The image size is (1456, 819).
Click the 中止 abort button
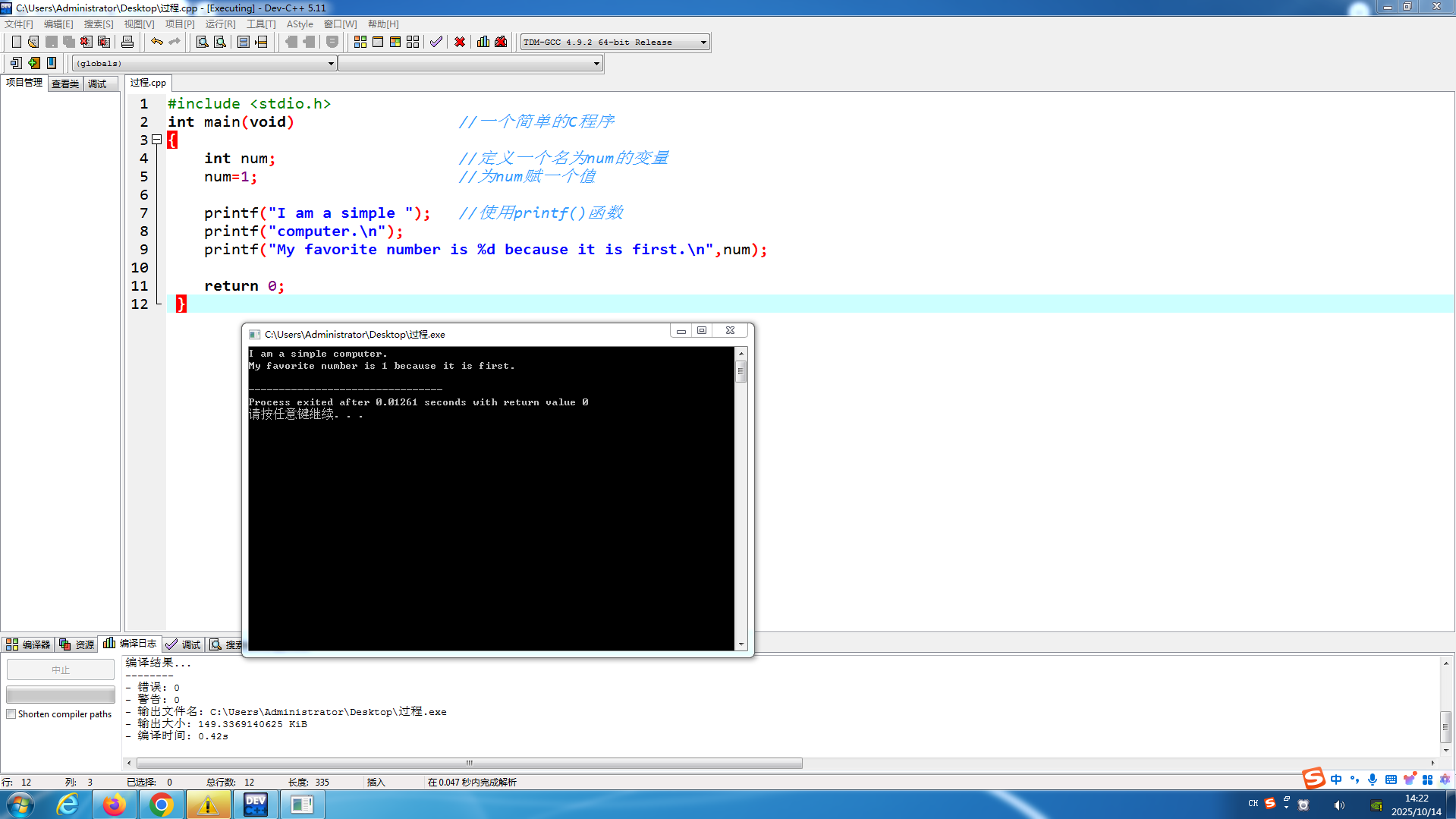[61, 669]
